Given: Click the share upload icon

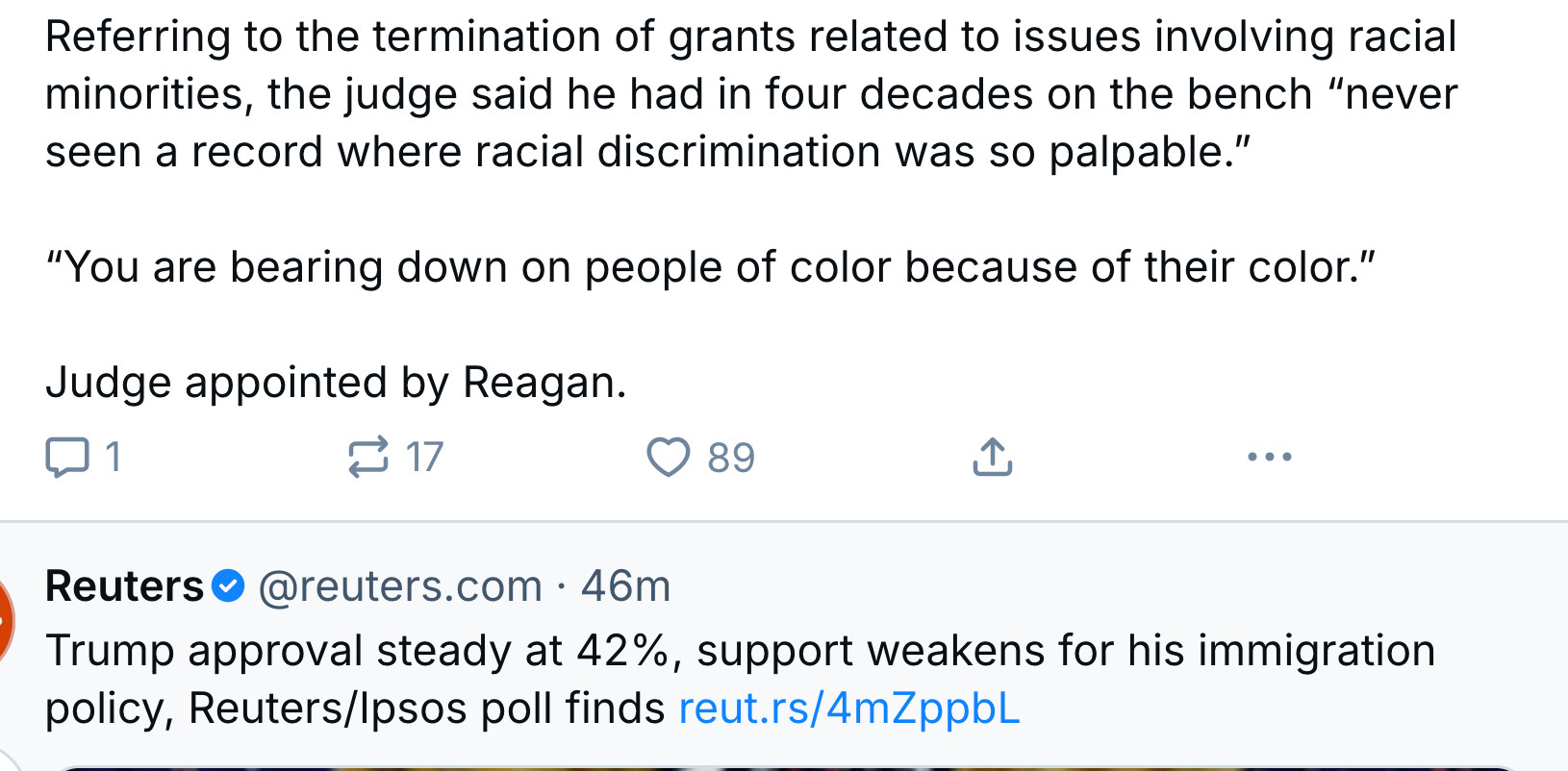Looking at the screenshot, I should click(x=992, y=458).
